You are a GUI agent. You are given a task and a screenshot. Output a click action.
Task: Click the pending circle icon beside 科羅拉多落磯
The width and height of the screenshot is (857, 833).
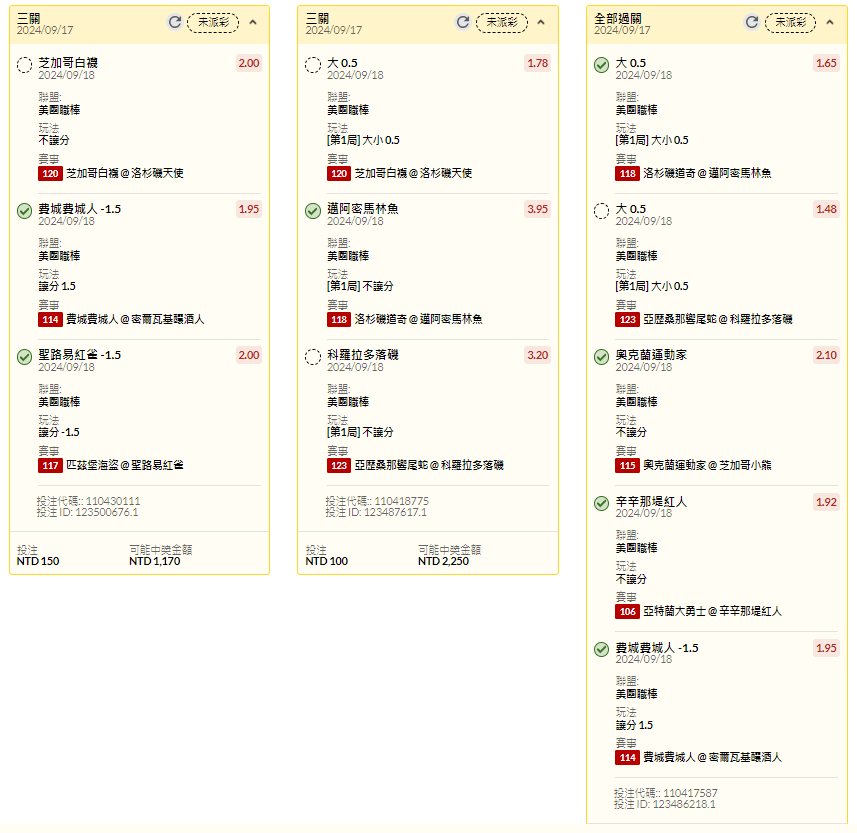(x=313, y=357)
